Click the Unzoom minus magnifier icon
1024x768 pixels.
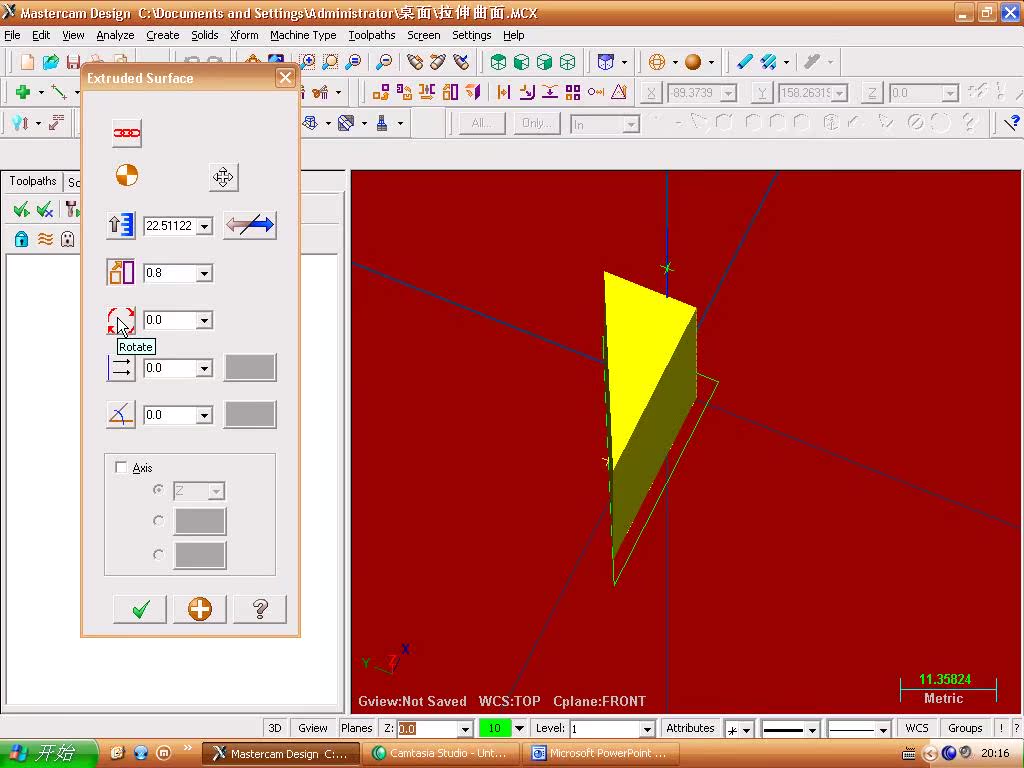384,62
